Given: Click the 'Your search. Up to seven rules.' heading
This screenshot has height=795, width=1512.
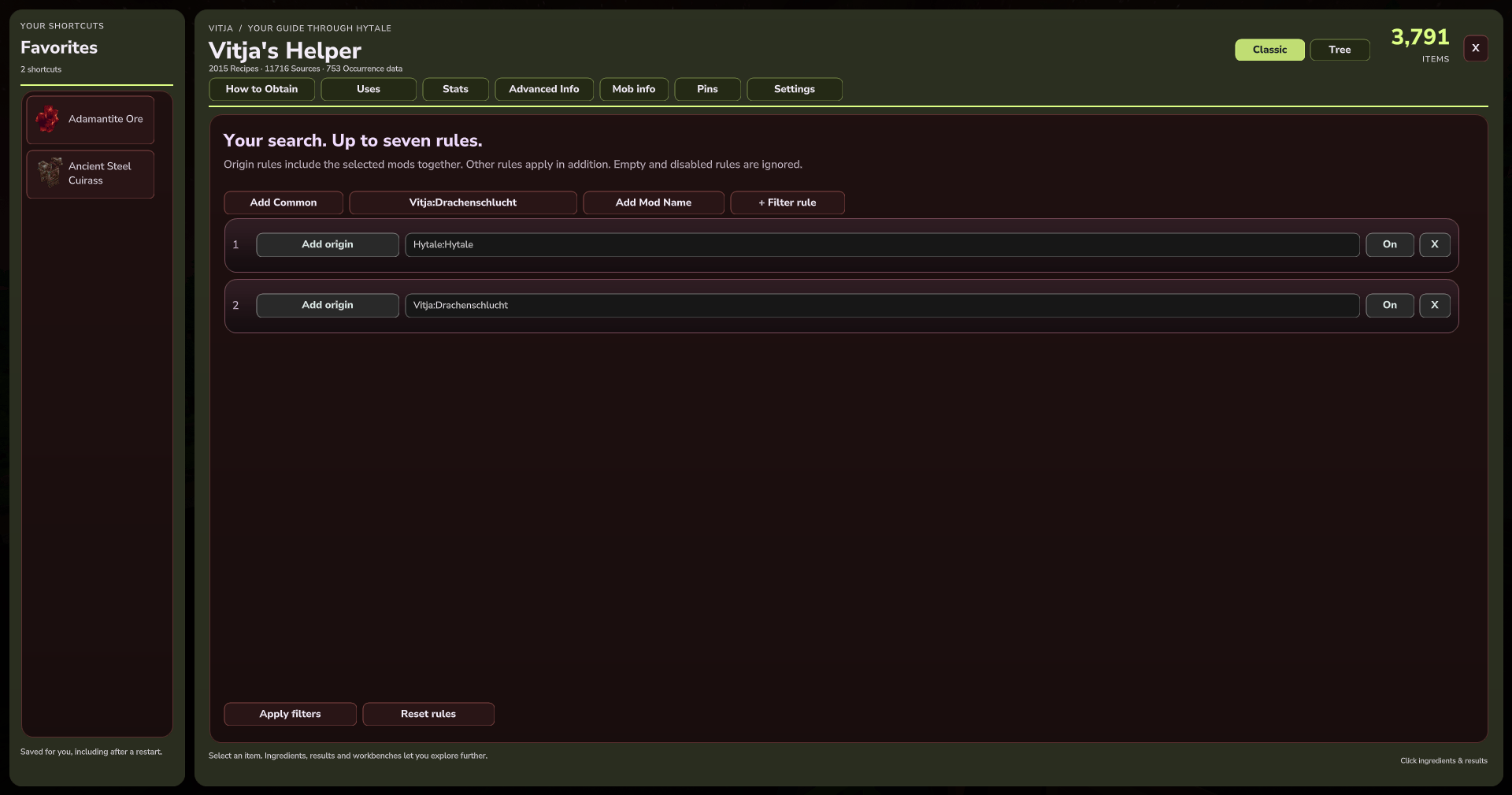Looking at the screenshot, I should point(353,140).
